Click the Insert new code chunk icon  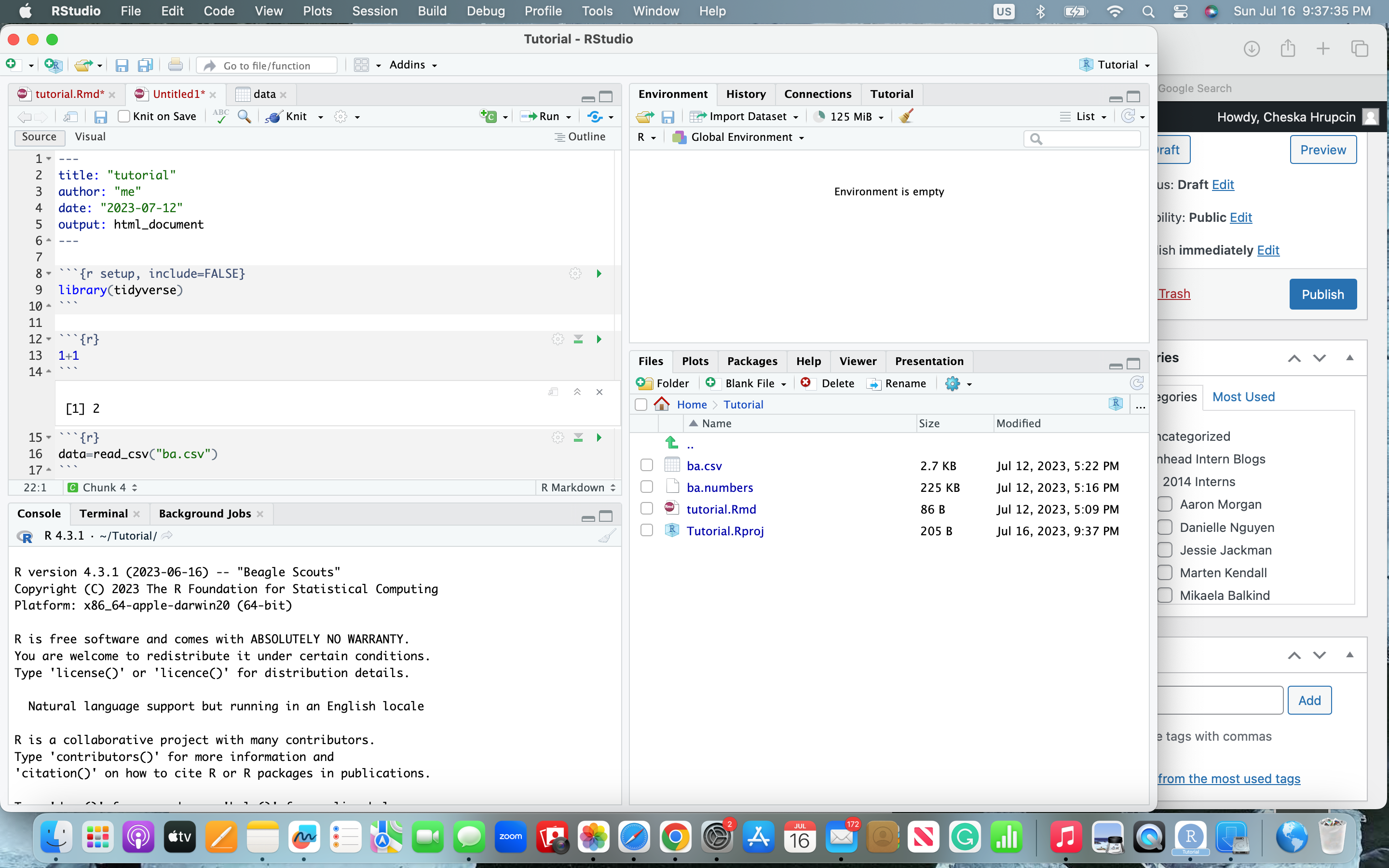tap(488, 117)
